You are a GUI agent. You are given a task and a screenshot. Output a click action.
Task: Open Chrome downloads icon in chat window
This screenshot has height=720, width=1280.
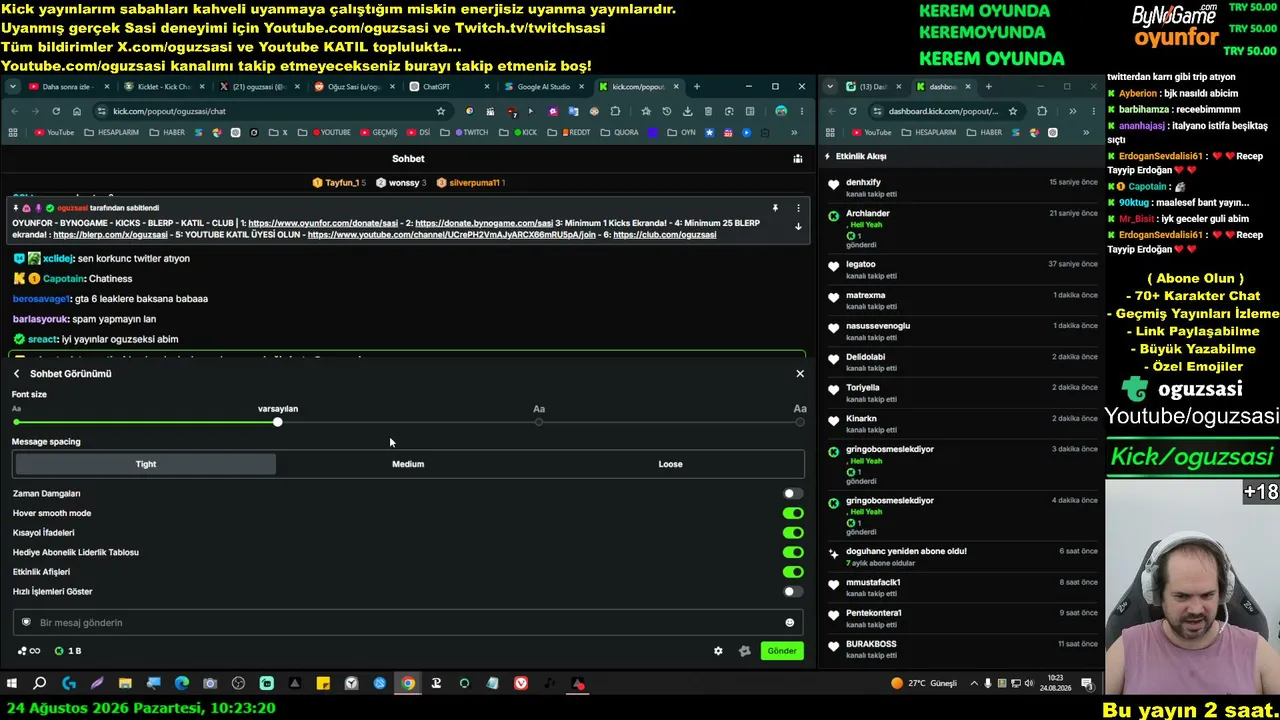pyautogui.click(x=687, y=111)
